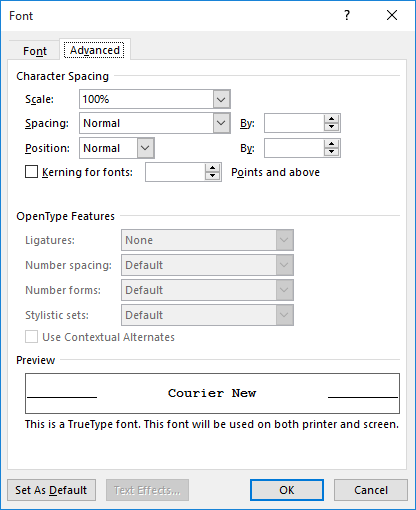Switch to the Font tab
The image size is (416, 510).
pyautogui.click(x=35, y=51)
